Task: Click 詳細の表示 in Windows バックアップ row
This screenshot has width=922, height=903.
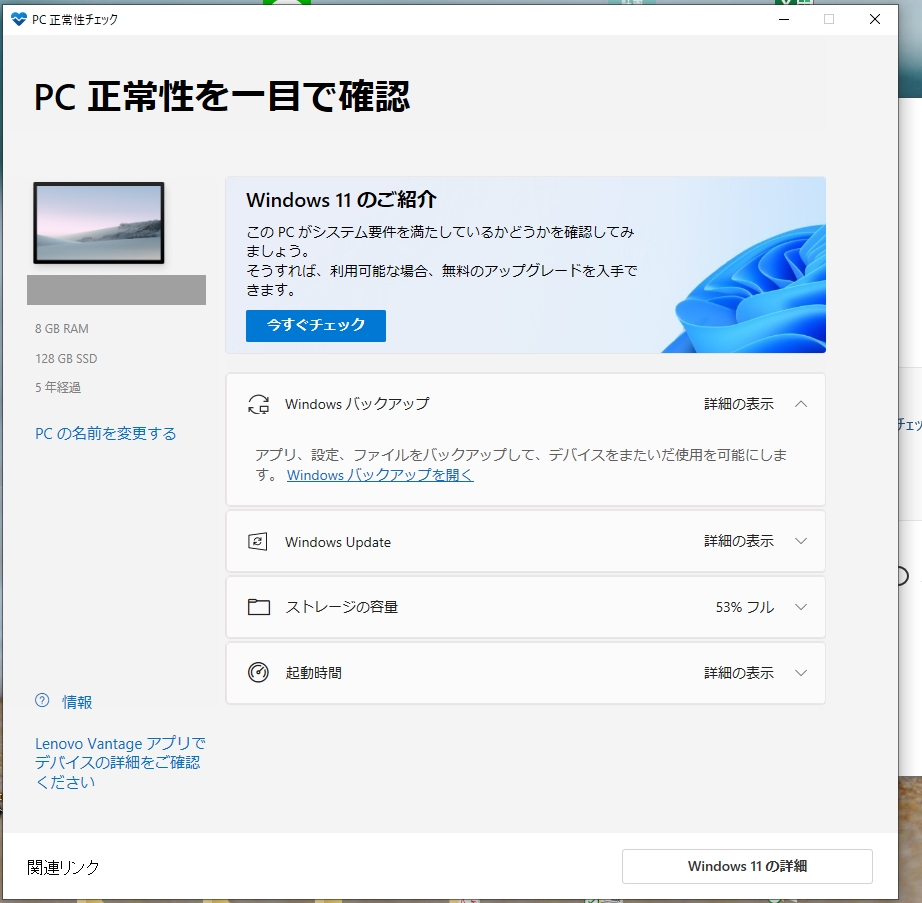Action: tap(739, 404)
